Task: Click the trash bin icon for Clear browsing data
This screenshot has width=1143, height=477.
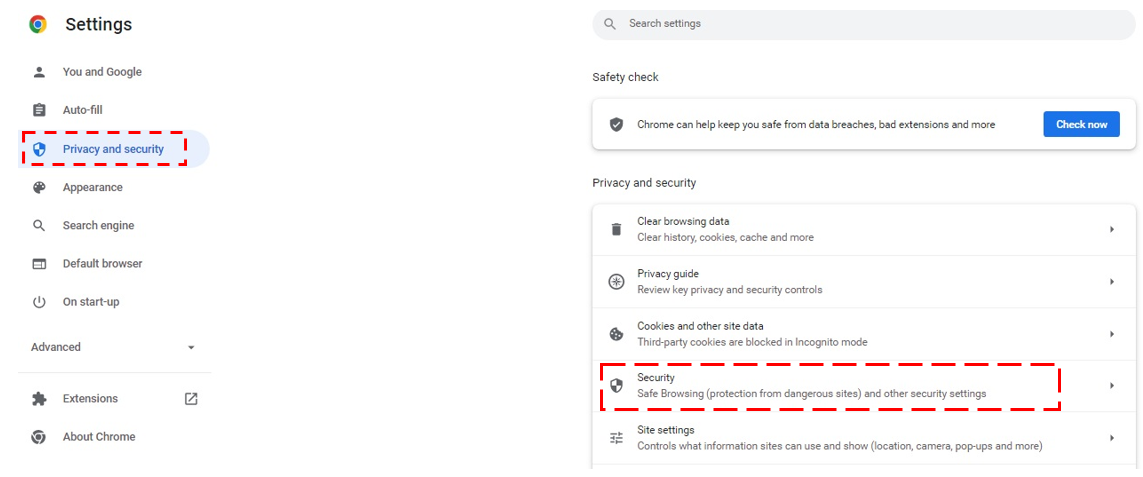Action: pyautogui.click(x=617, y=229)
